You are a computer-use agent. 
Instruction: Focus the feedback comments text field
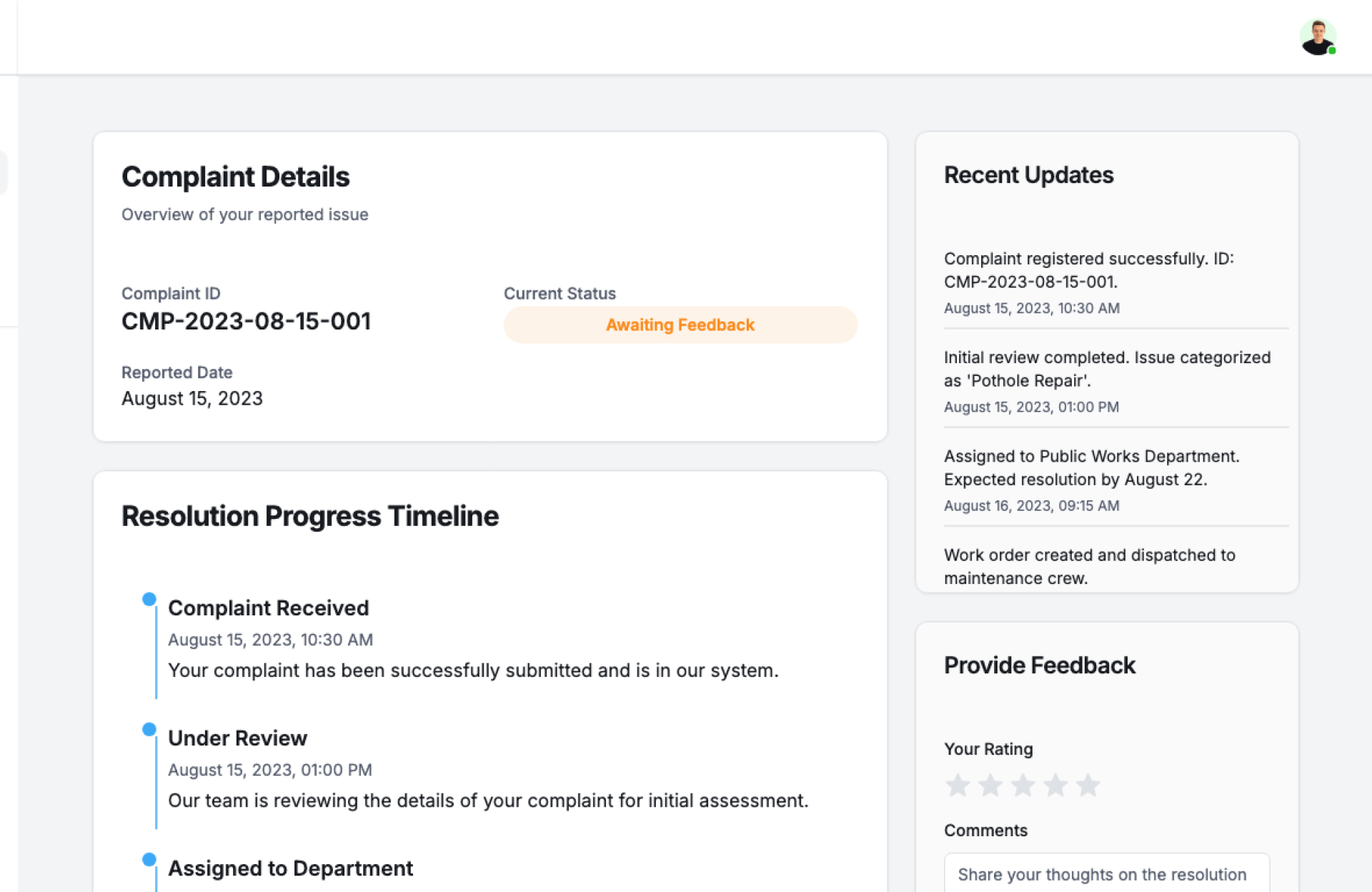coord(1106,874)
